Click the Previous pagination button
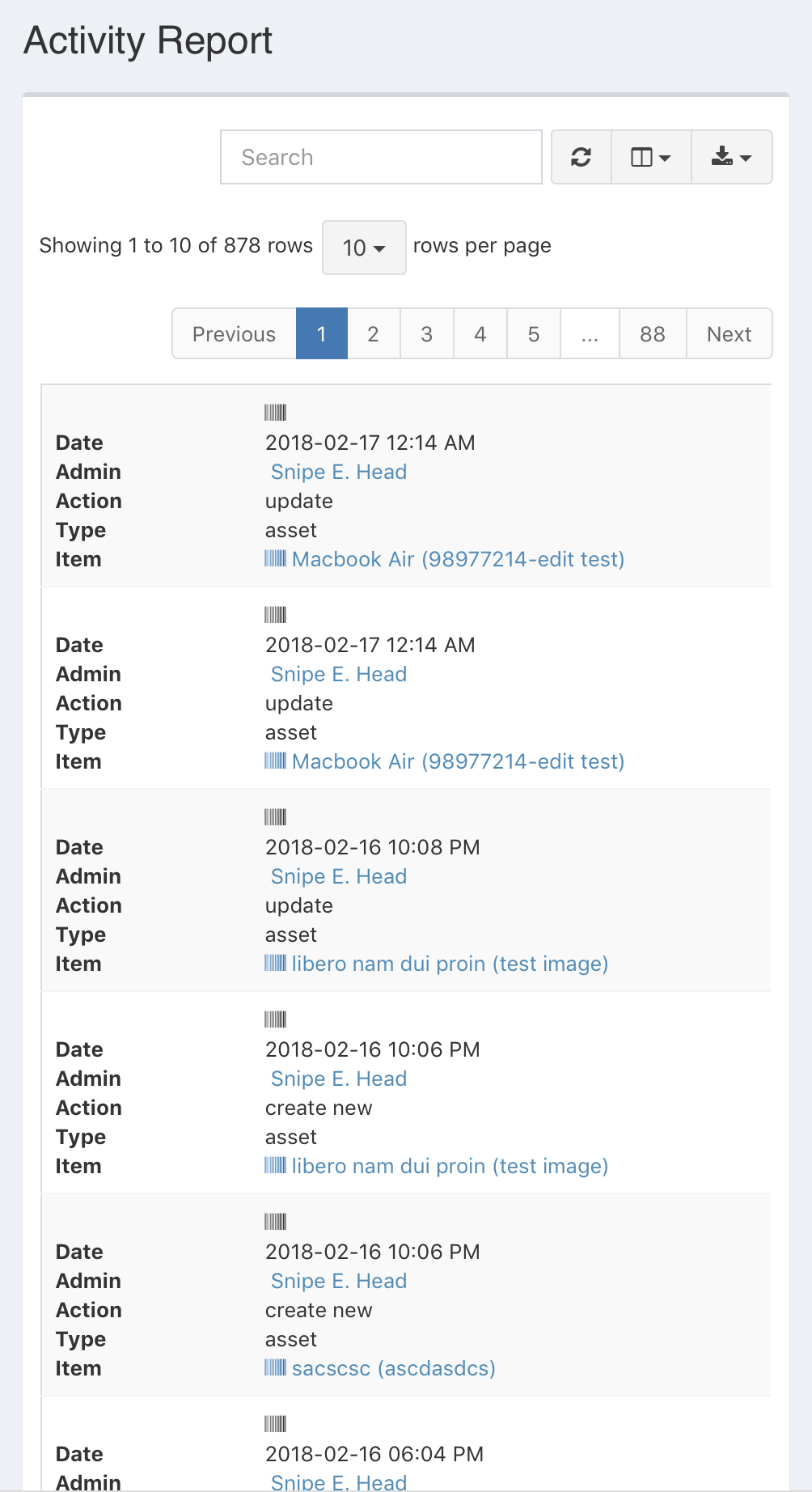Viewport: 812px width, 1492px height. point(233,333)
